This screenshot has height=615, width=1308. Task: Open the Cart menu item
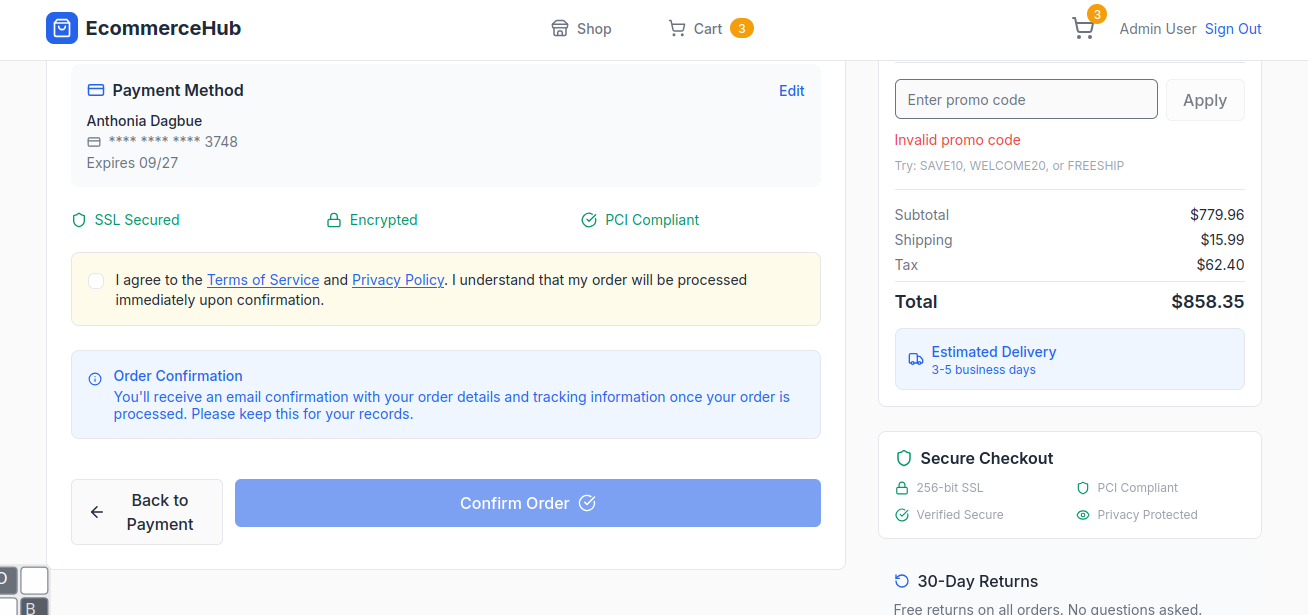[x=707, y=29]
